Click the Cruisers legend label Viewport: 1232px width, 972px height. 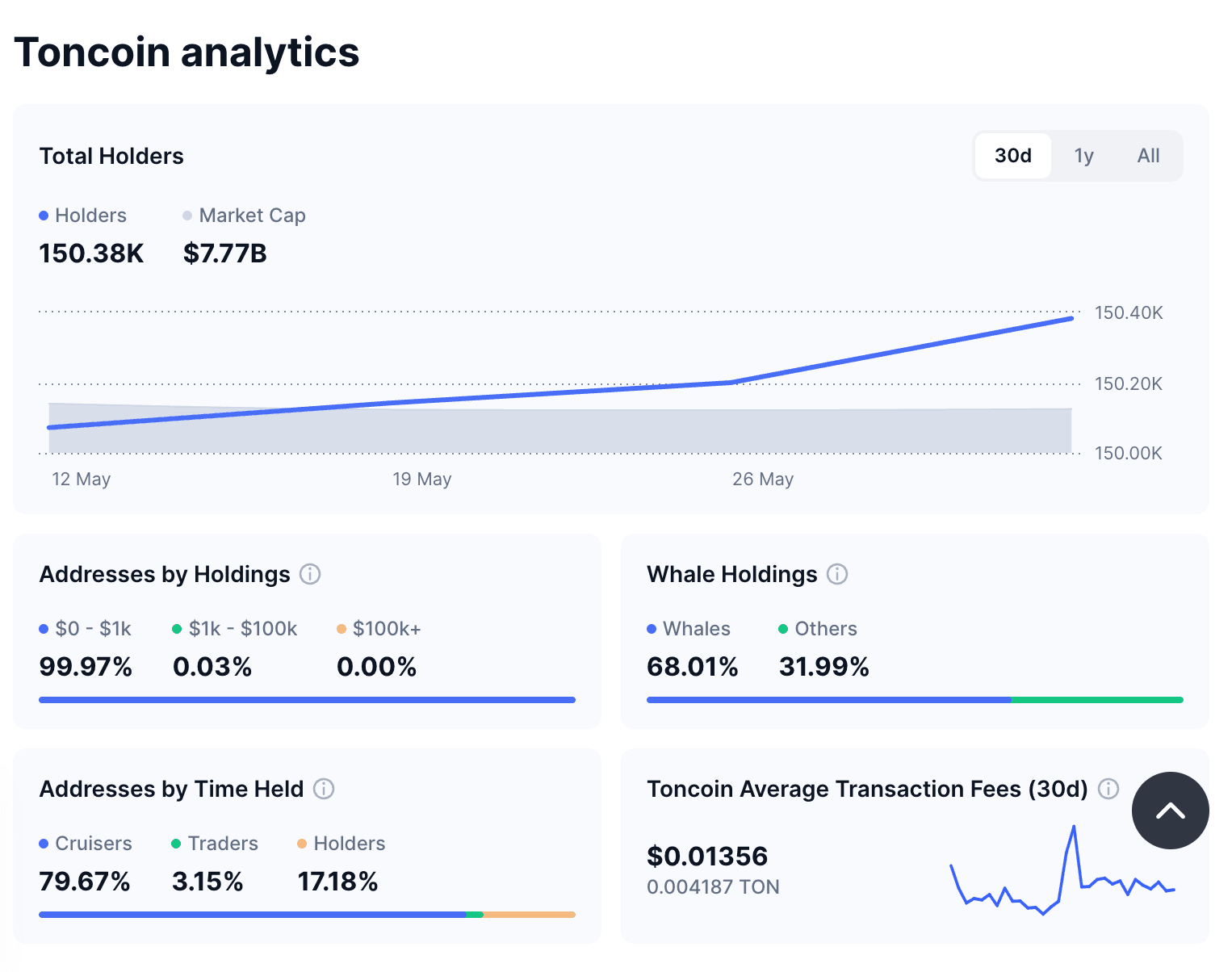[86, 844]
